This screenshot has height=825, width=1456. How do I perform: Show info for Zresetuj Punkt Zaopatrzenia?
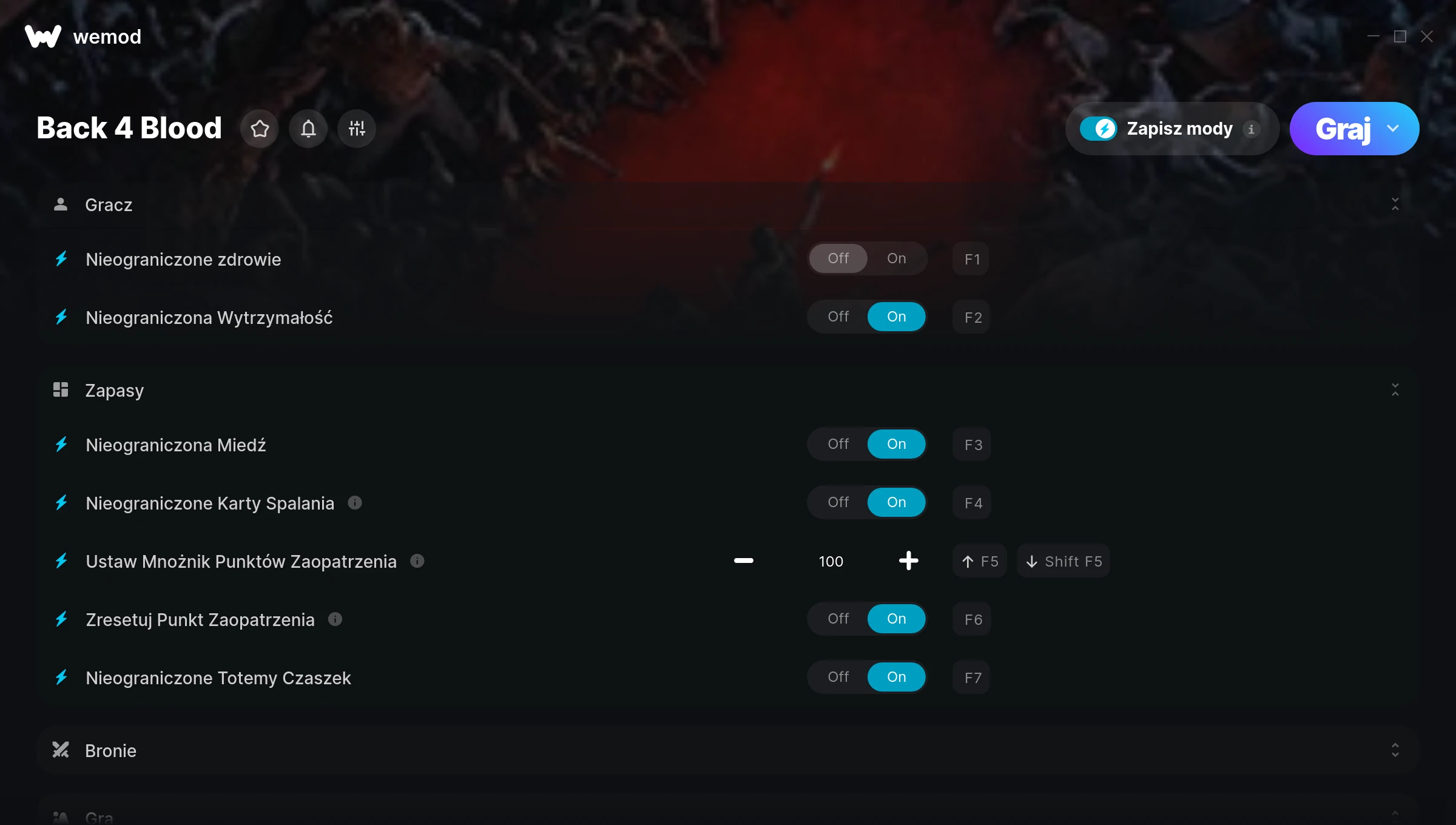(335, 619)
